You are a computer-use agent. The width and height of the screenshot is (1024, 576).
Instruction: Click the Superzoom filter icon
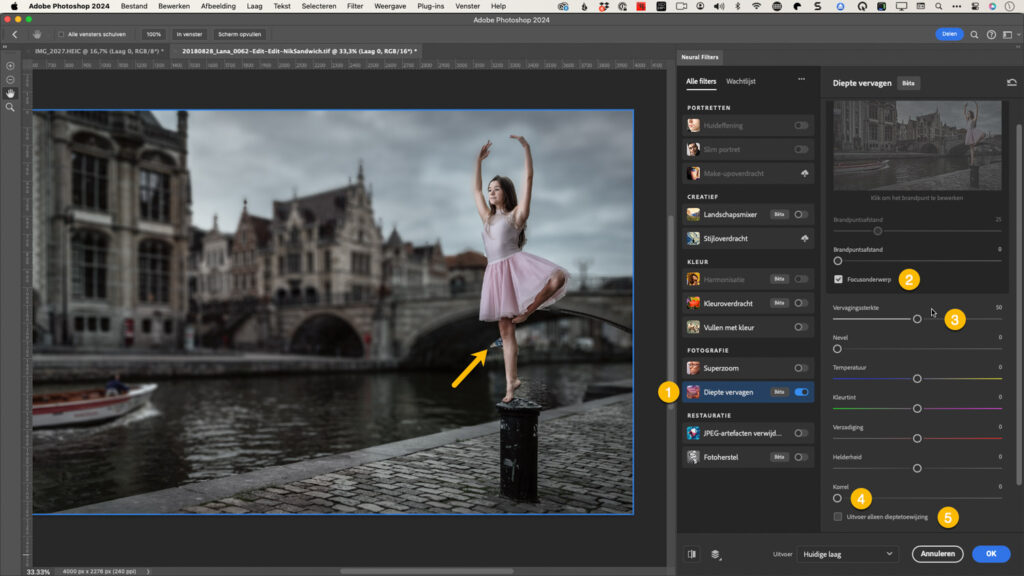point(693,368)
